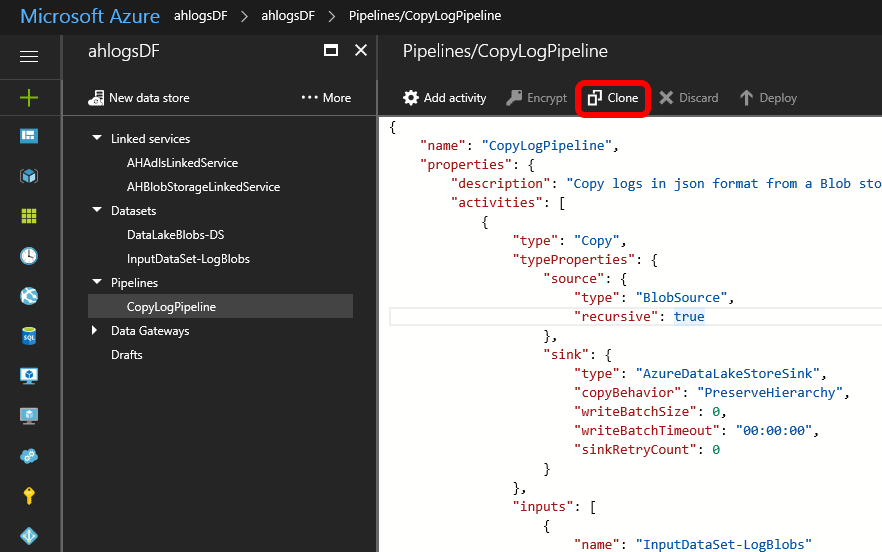Open the More menu with ellipsis
Viewport: 882px width, 552px height.
click(326, 98)
